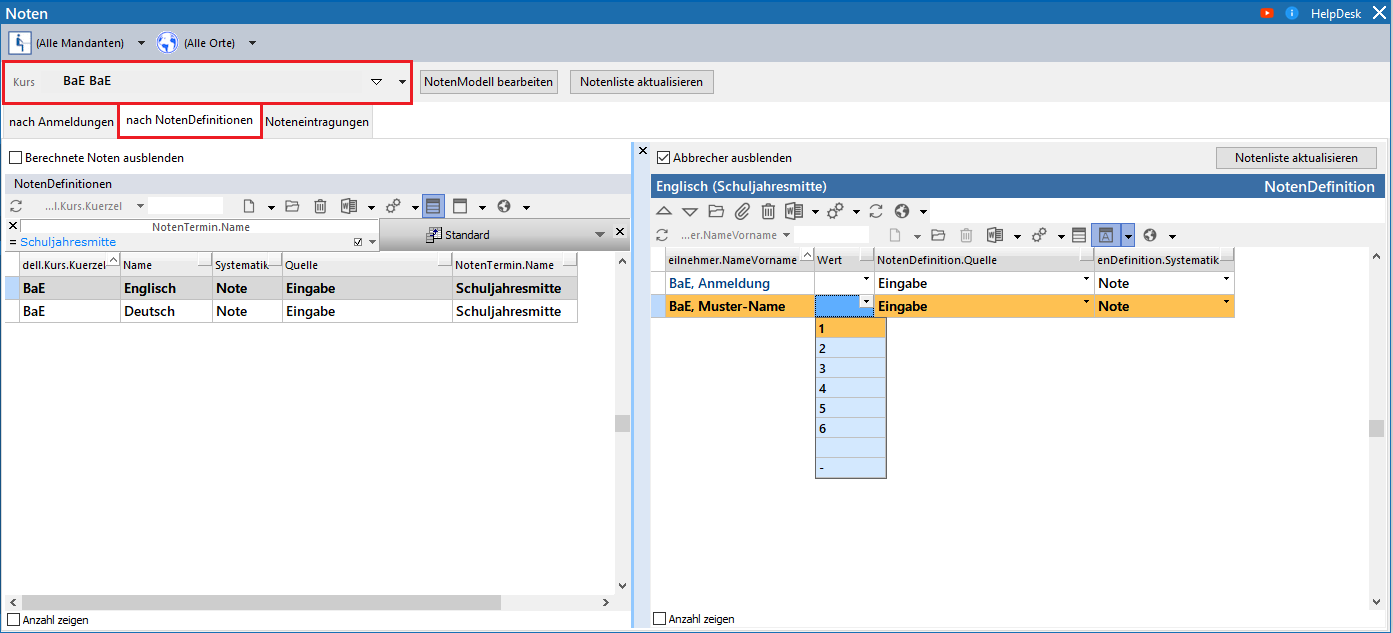The image size is (1393, 633).
Task: Click the up triangle in Englisch panel toolbar
Action: [664, 211]
